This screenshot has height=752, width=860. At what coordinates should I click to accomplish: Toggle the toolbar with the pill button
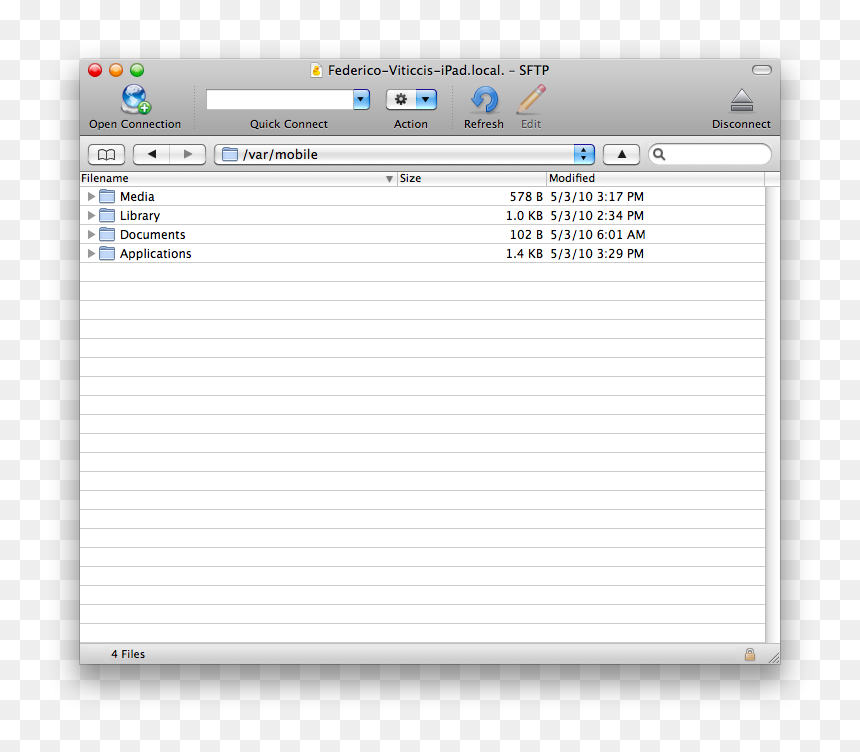click(762, 70)
